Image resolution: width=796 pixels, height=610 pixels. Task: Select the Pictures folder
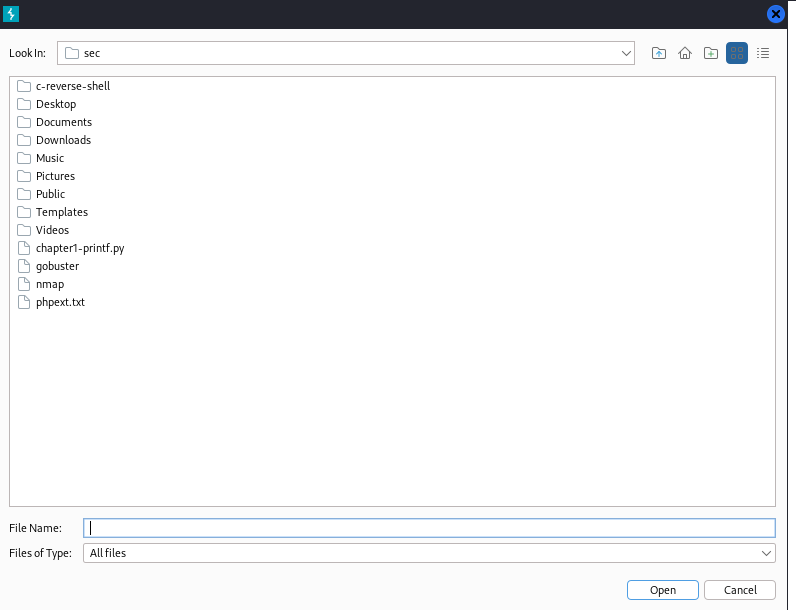point(55,176)
